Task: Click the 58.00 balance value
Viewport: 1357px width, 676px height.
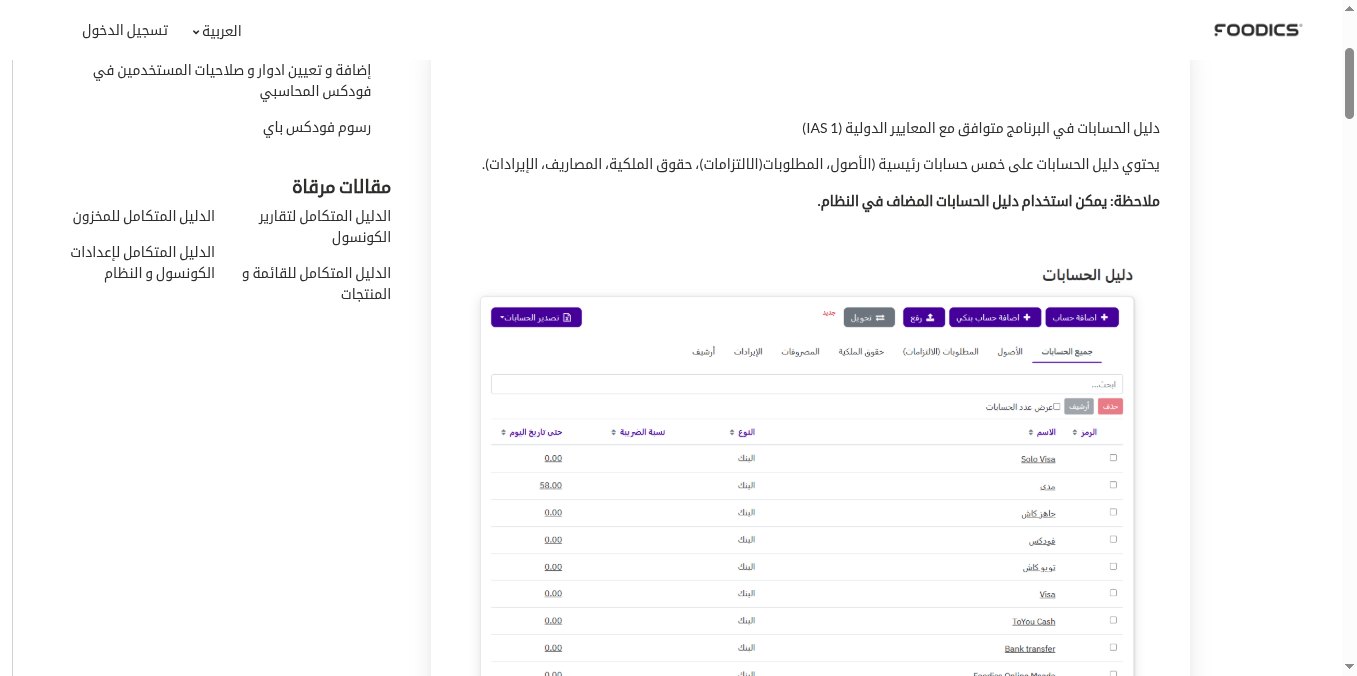Action: point(550,485)
